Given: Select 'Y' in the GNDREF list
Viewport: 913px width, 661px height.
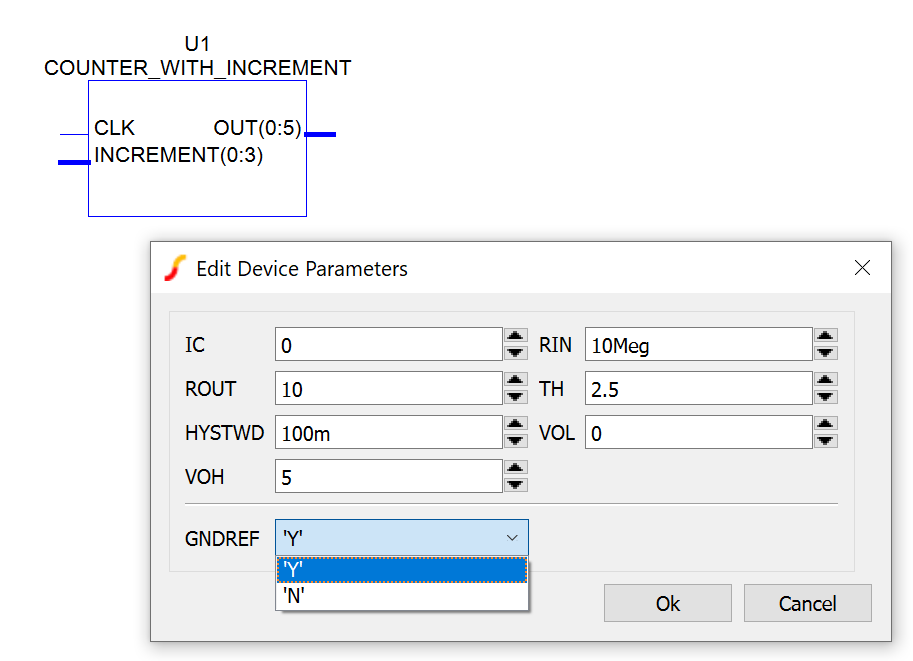Looking at the screenshot, I should click(x=401, y=570).
